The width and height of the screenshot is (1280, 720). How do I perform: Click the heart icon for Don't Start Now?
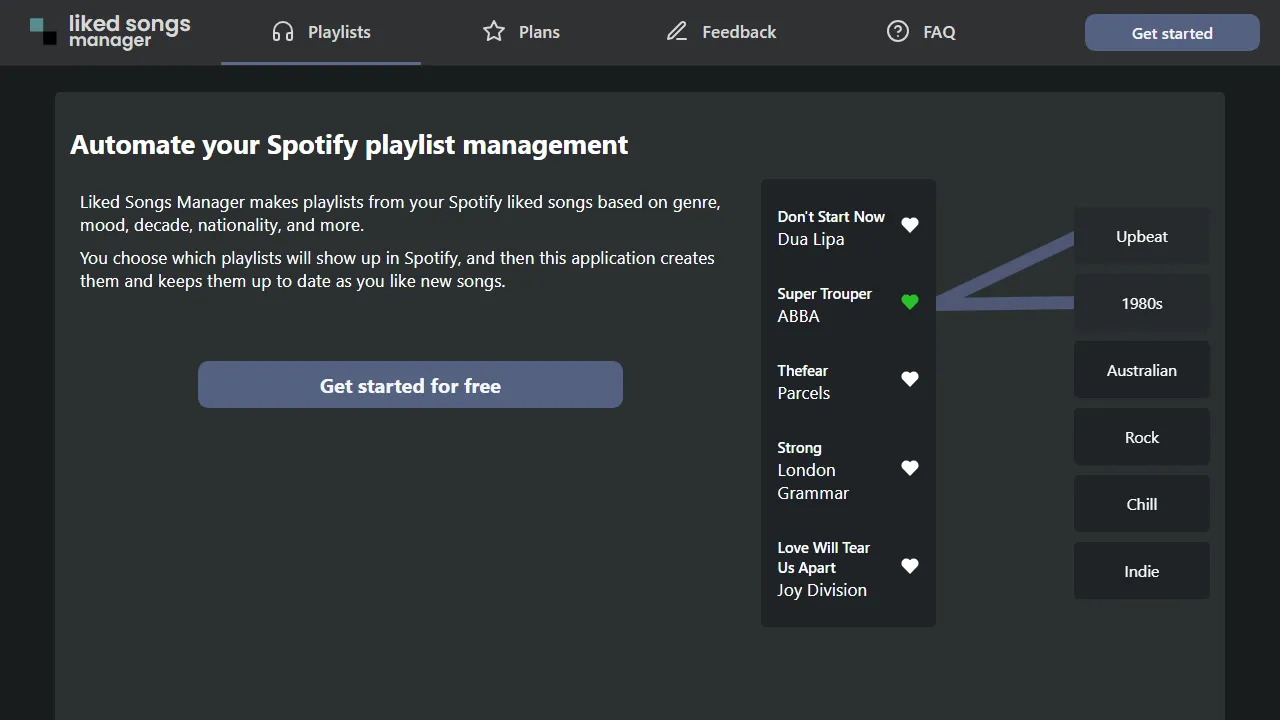(909, 225)
